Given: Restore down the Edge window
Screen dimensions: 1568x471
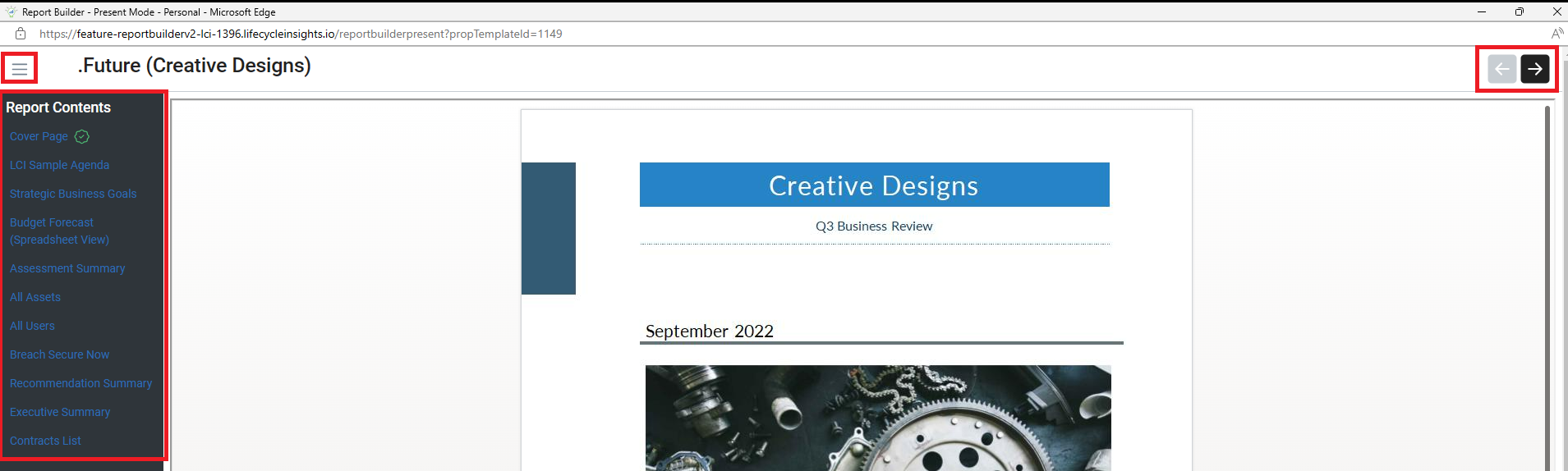Looking at the screenshot, I should click(1520, 11).
